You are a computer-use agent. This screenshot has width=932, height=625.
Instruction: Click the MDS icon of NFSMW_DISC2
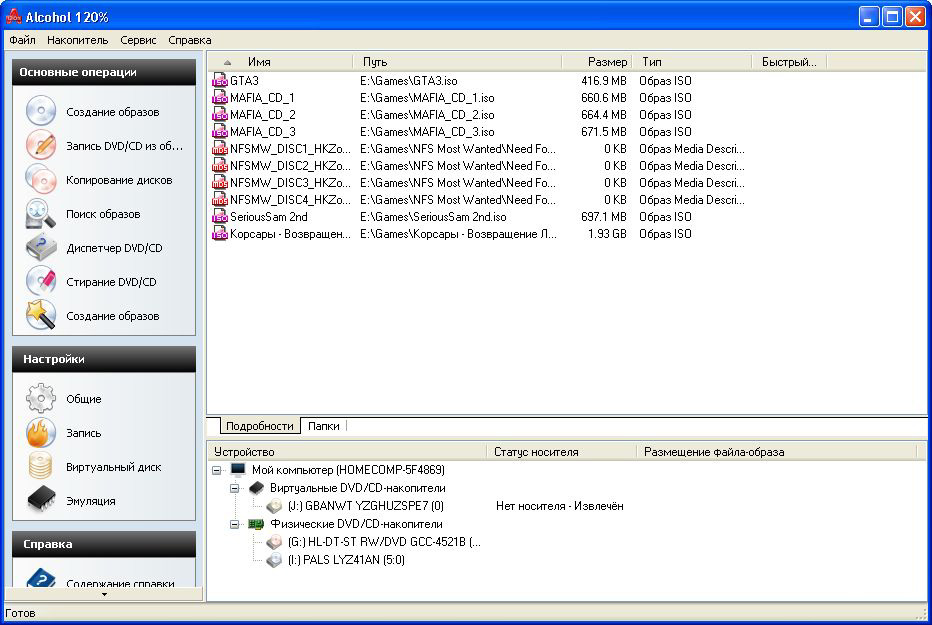pos(220,166)
